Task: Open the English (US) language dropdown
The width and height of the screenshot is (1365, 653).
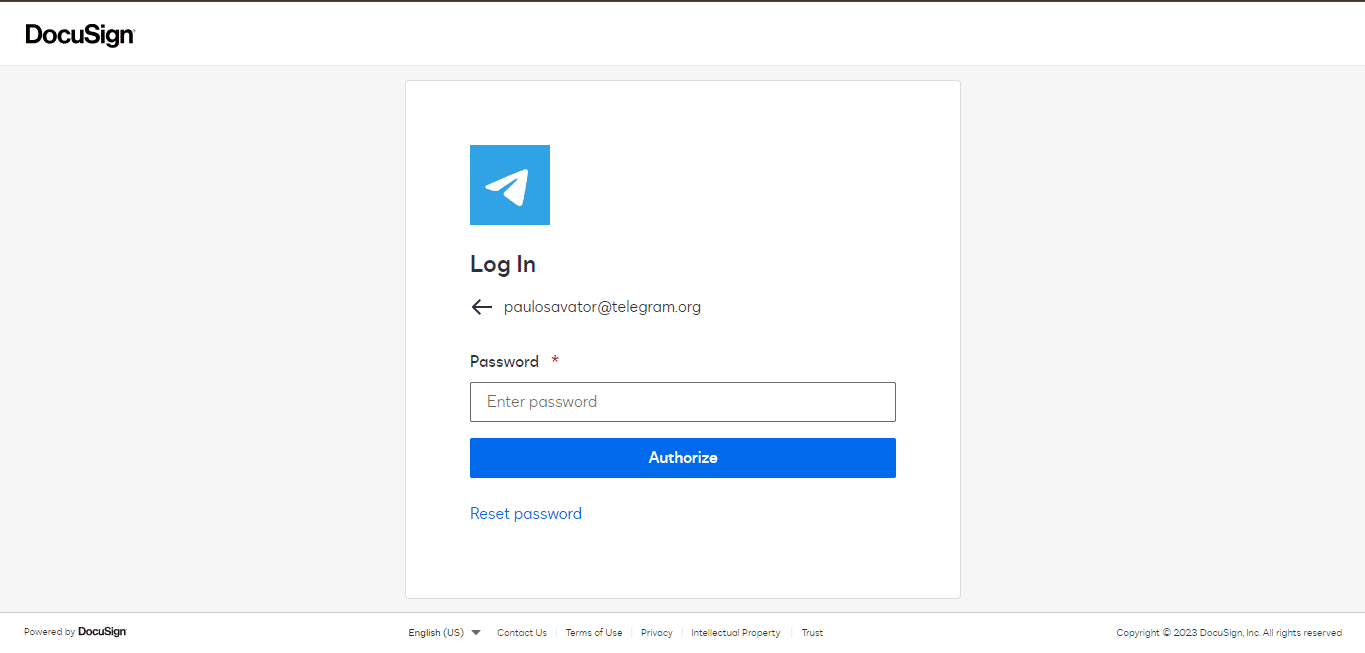Action: tap(445, 633)
